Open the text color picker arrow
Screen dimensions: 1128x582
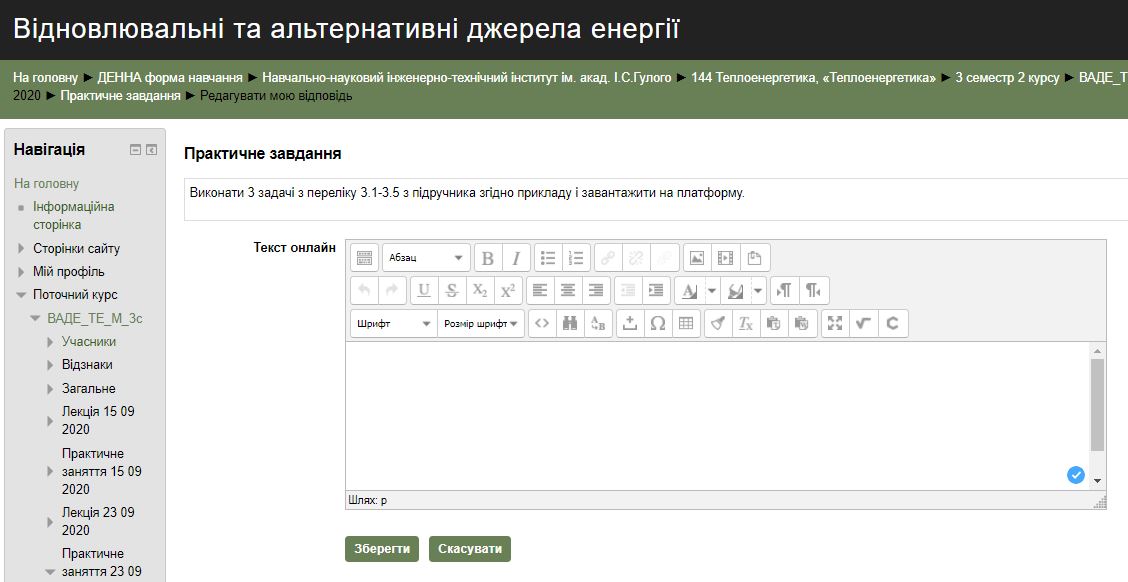point(712,290)
